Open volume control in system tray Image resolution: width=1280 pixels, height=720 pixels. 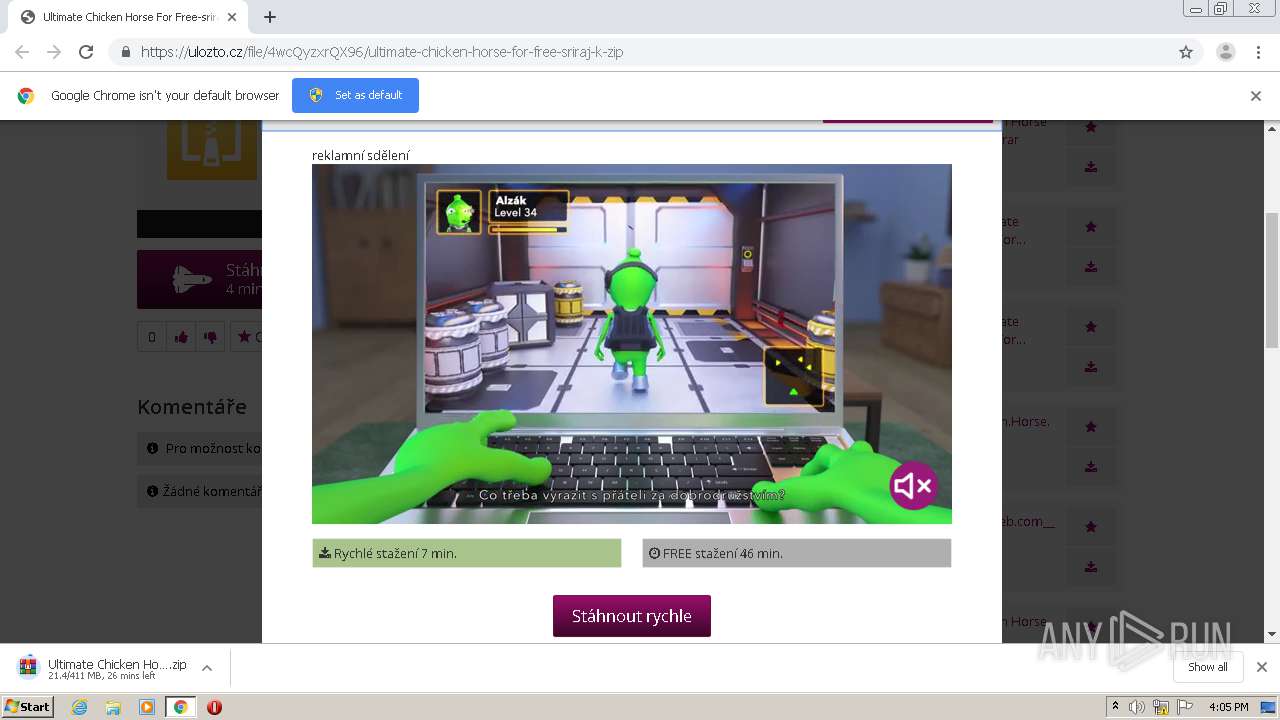point(1137,707)
